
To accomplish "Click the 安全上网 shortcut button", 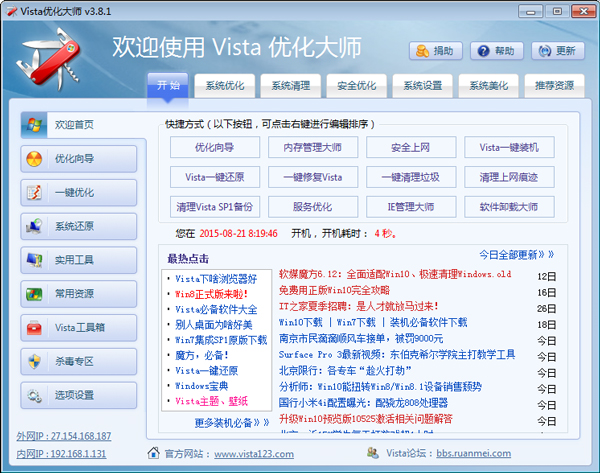I will [x=411, y=147].
